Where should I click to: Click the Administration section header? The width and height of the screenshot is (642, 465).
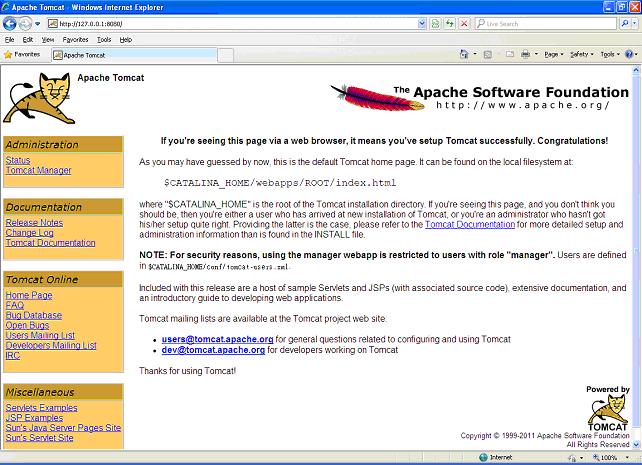63,144
